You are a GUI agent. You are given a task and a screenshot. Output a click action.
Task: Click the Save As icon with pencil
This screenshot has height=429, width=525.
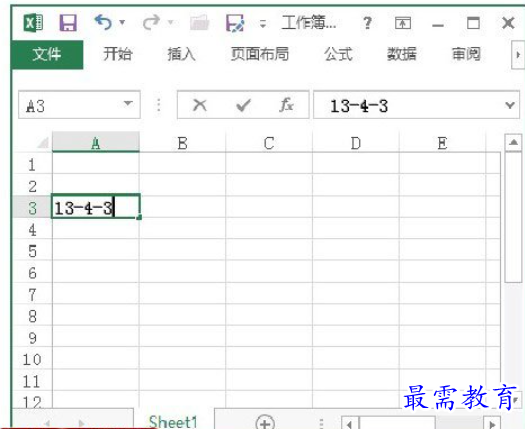tap(235, 23)
